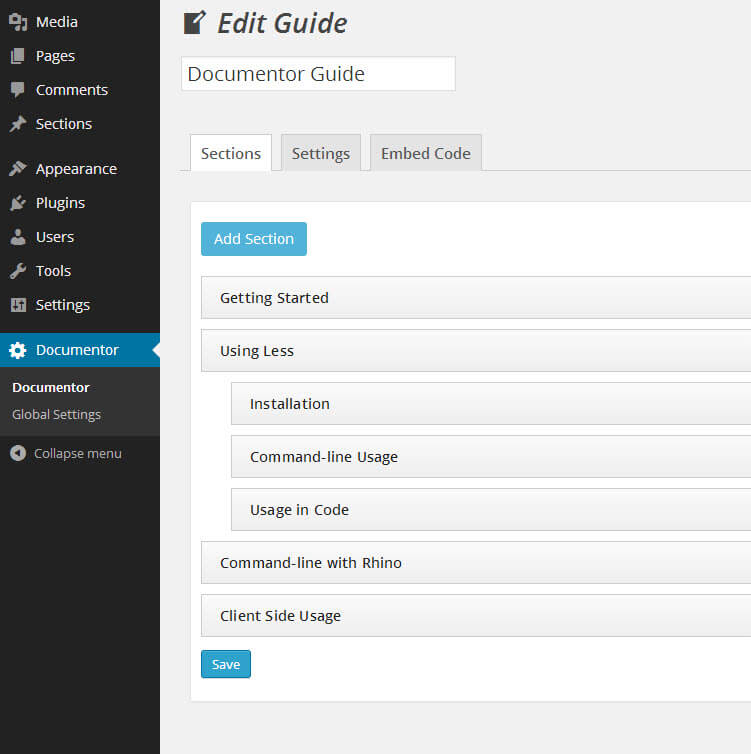Click the Documentor gear icon
This screenshot has width=751, height=754.
click(18, 350)
